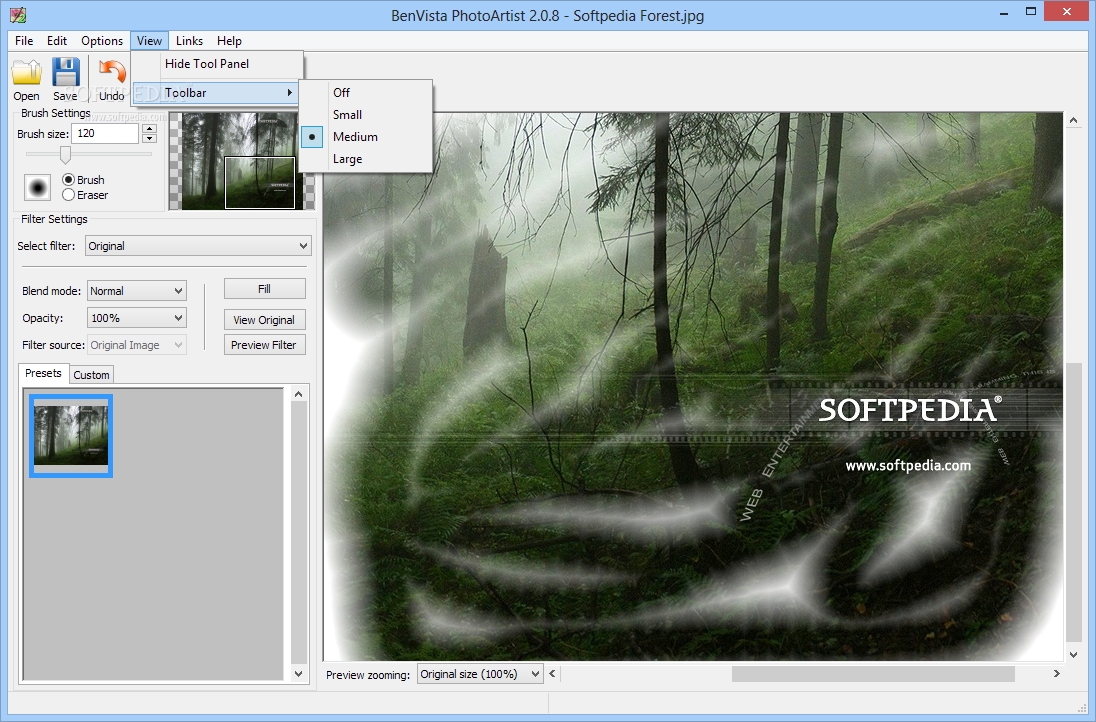Click the PhotoArtist app icon in title bar

click(x=17, y=14)
